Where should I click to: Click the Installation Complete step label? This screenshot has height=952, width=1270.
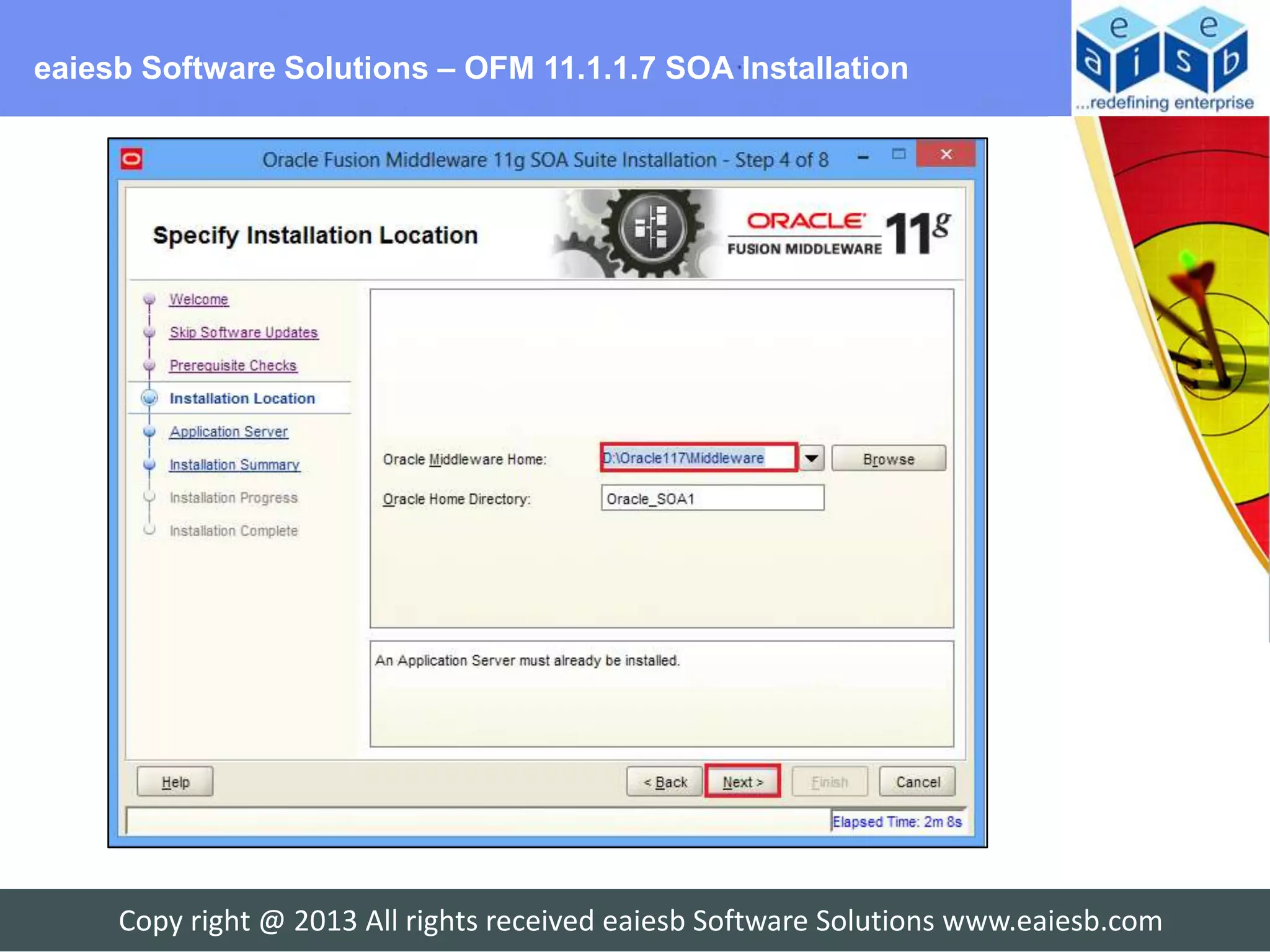tap(234, 531)
